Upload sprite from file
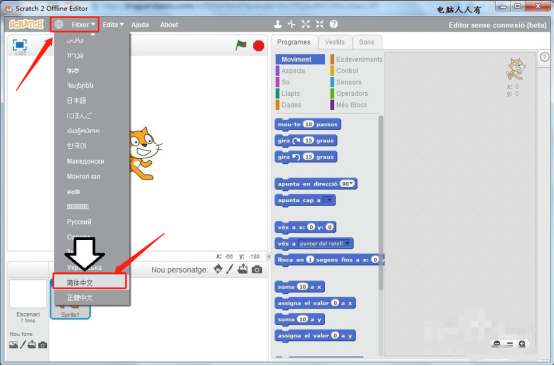 coord(243,269)
